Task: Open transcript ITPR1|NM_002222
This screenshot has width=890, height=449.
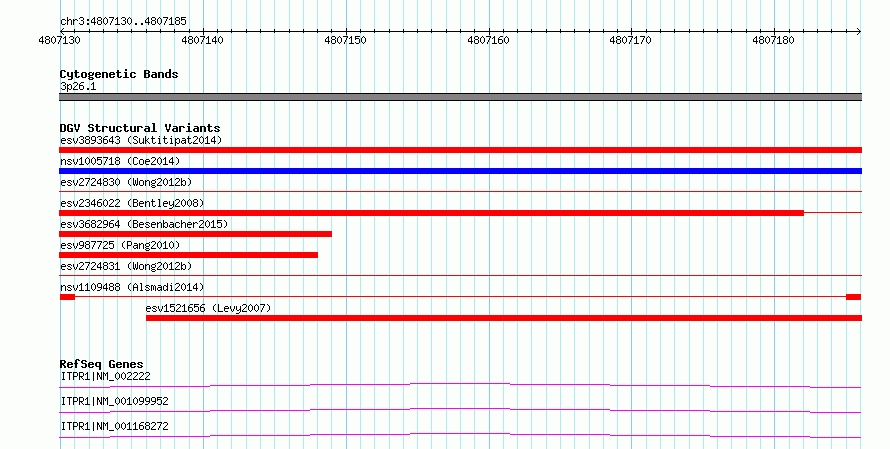Action: tap(105, 376)
